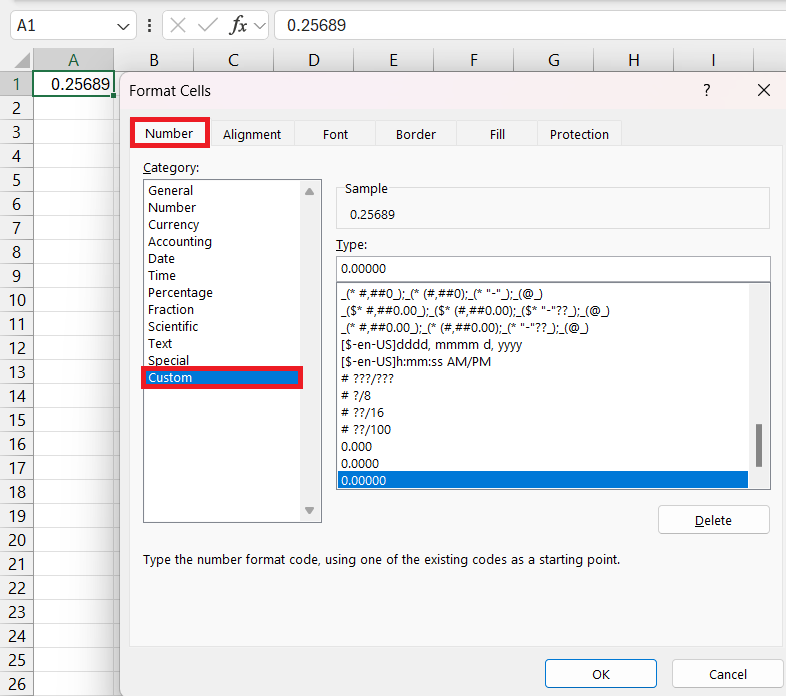Image resolution: width=786 pixels, height=696 pixels.
Task: Click the OK button
Action: [x=601, y=674]
